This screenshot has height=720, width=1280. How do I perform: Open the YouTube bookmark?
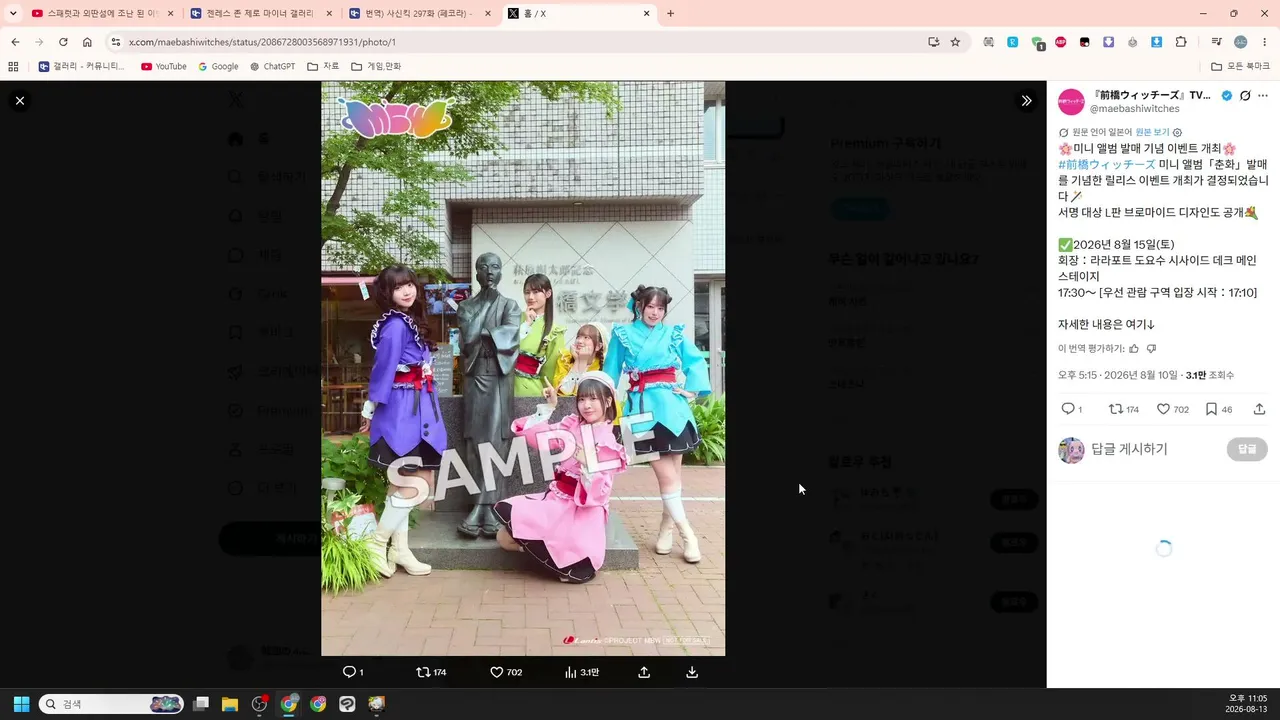click(x=164, y=66)
